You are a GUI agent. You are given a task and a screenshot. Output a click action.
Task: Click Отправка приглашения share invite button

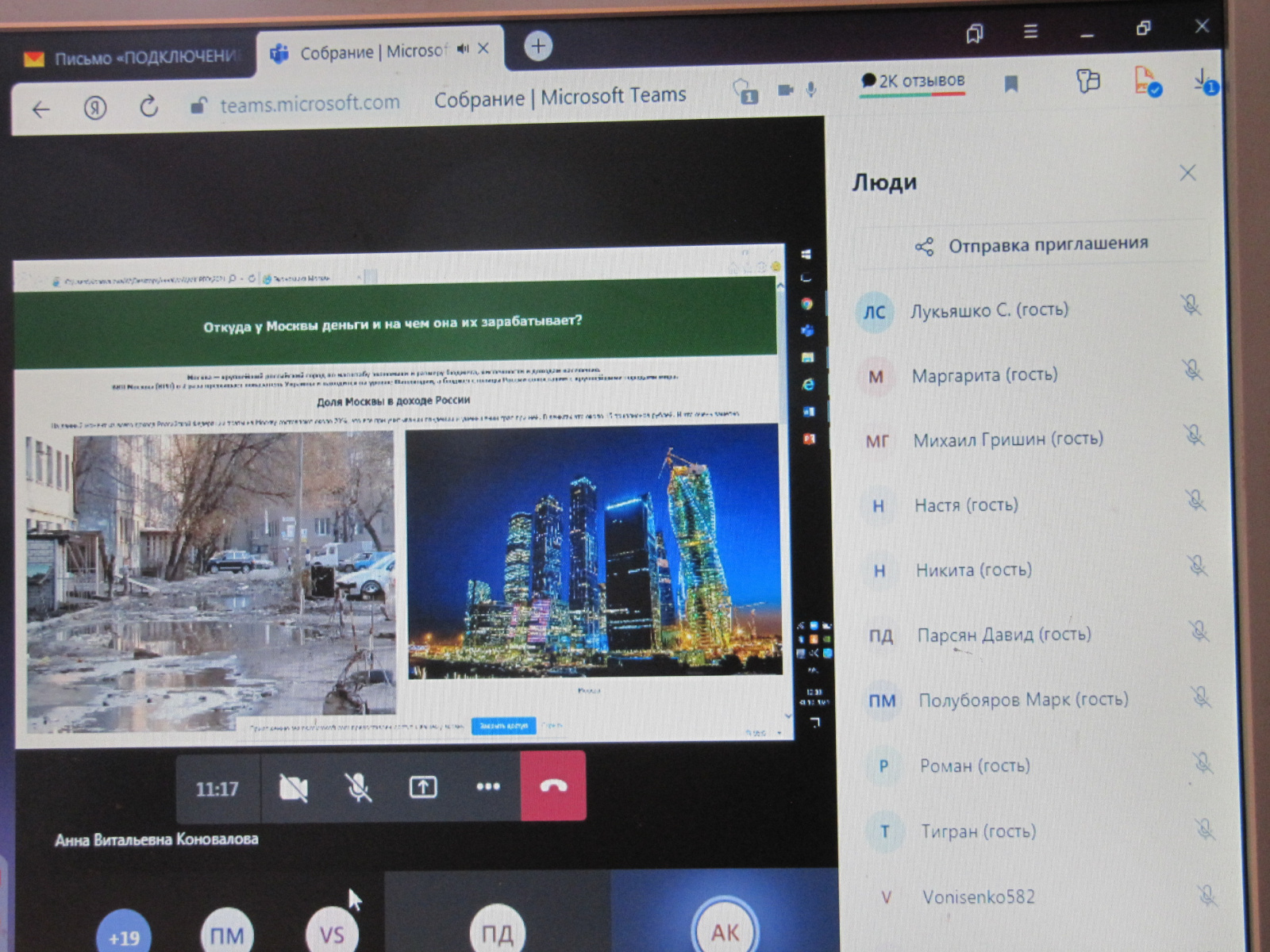(x=1032, y=245)
